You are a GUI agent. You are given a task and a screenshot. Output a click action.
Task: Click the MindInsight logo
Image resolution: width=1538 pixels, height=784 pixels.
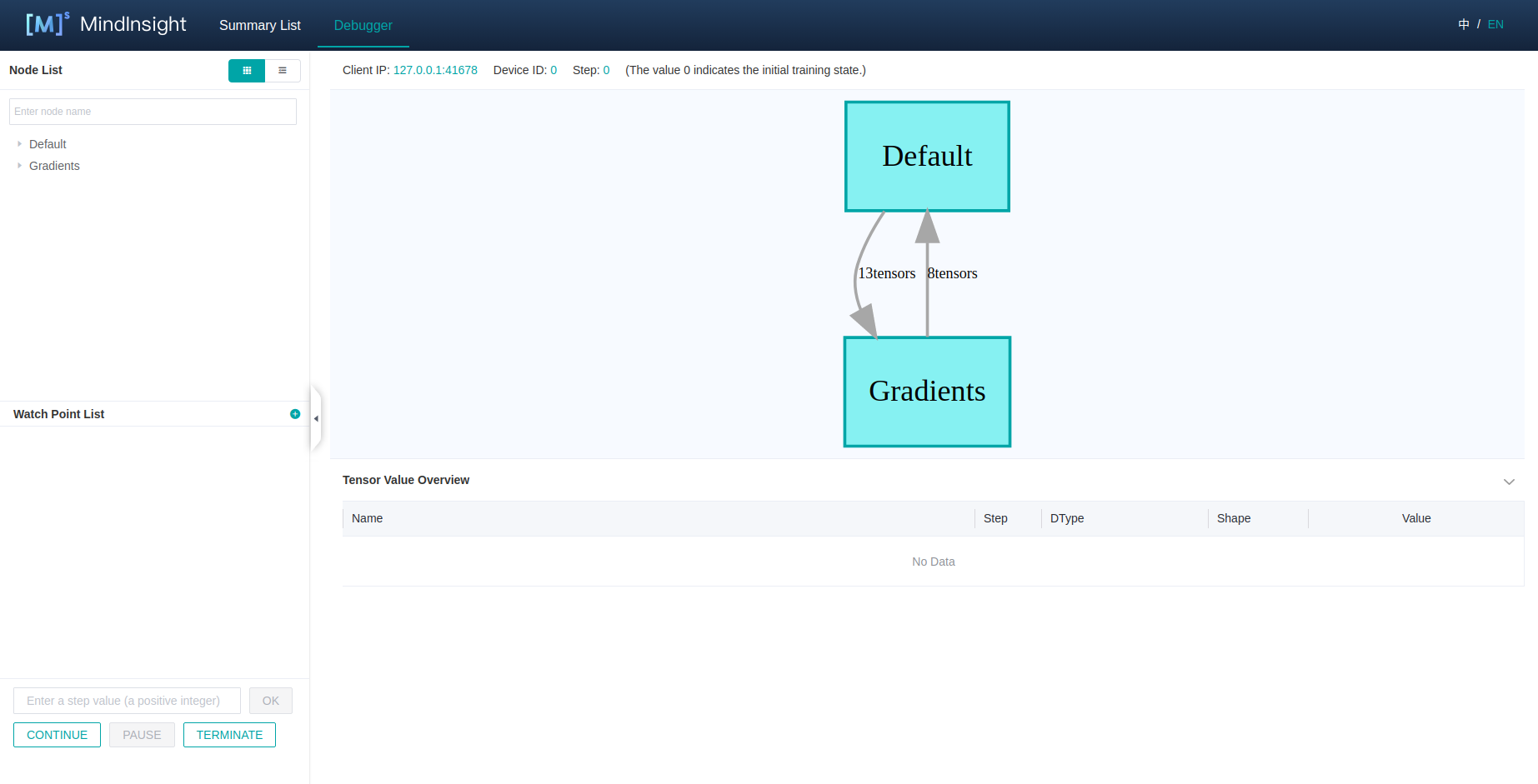106,24
